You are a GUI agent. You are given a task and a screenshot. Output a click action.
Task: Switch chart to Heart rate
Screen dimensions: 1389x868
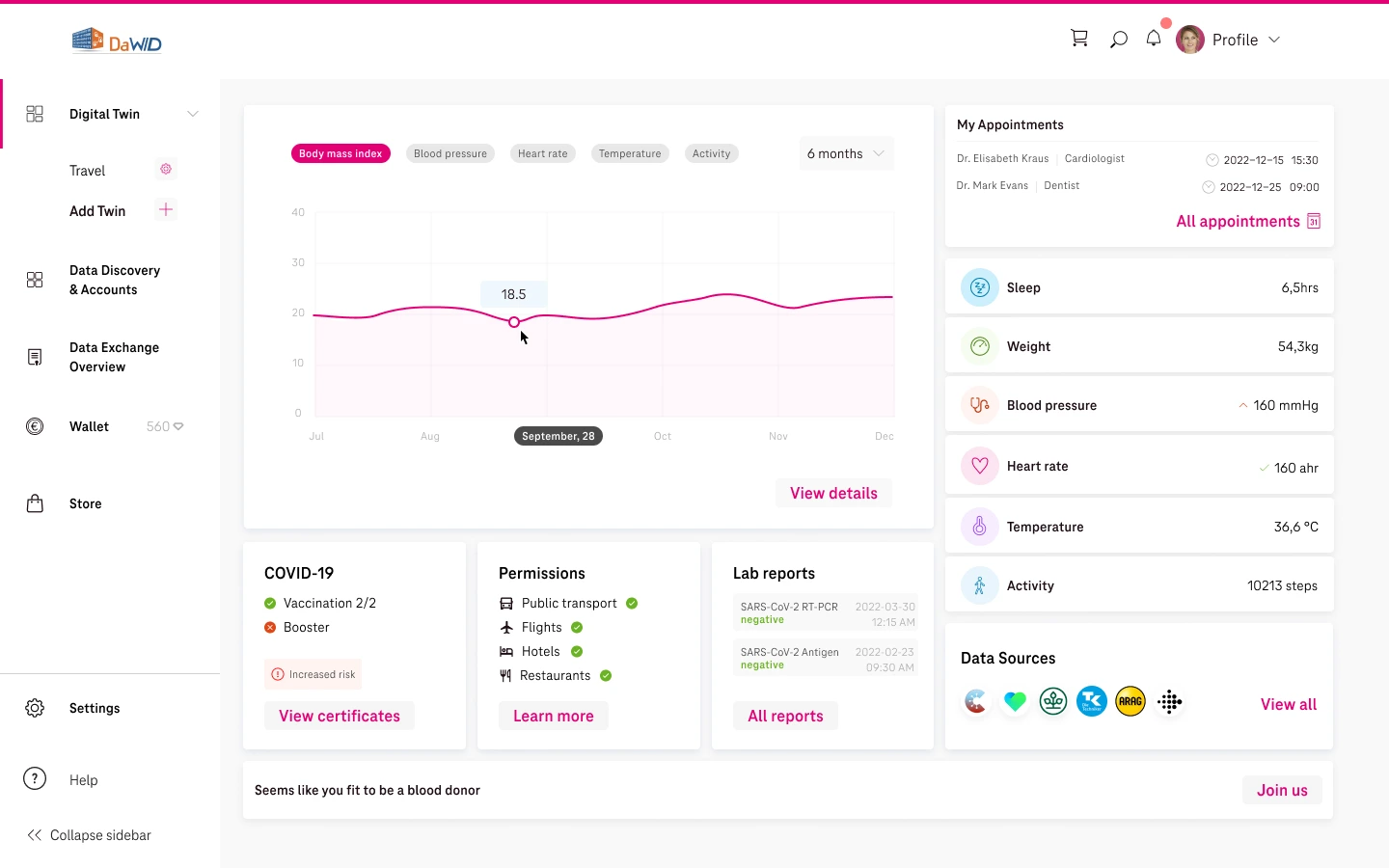542,153
